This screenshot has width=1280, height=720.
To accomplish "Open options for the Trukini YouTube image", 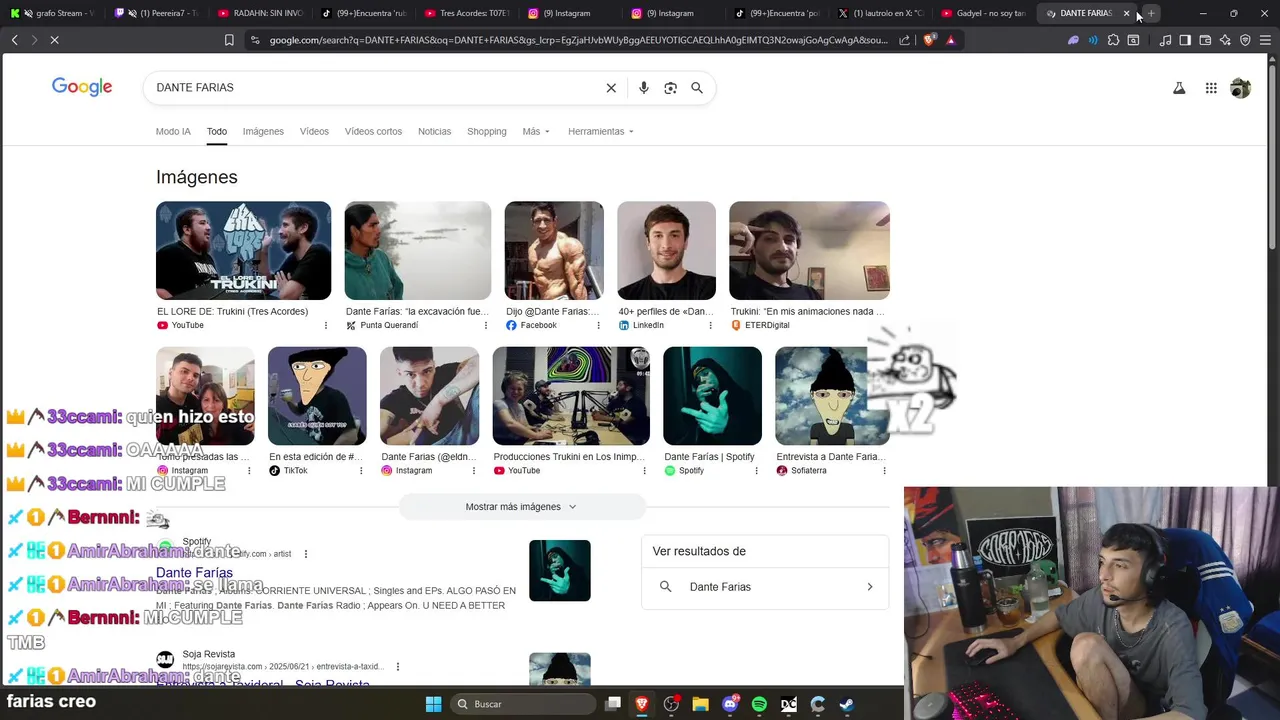I will 325,325.
